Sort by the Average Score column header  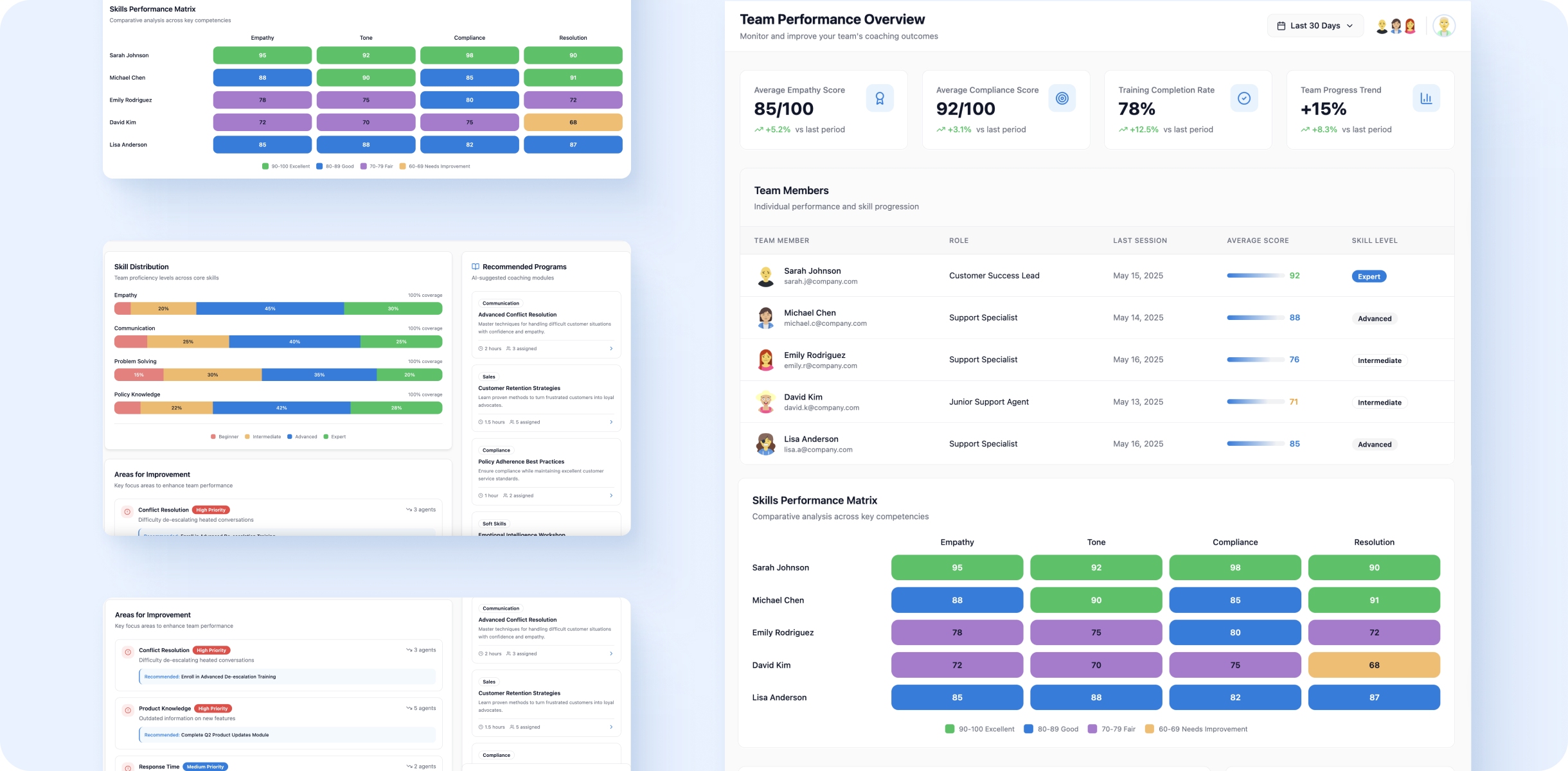(x=1258, y=240)
